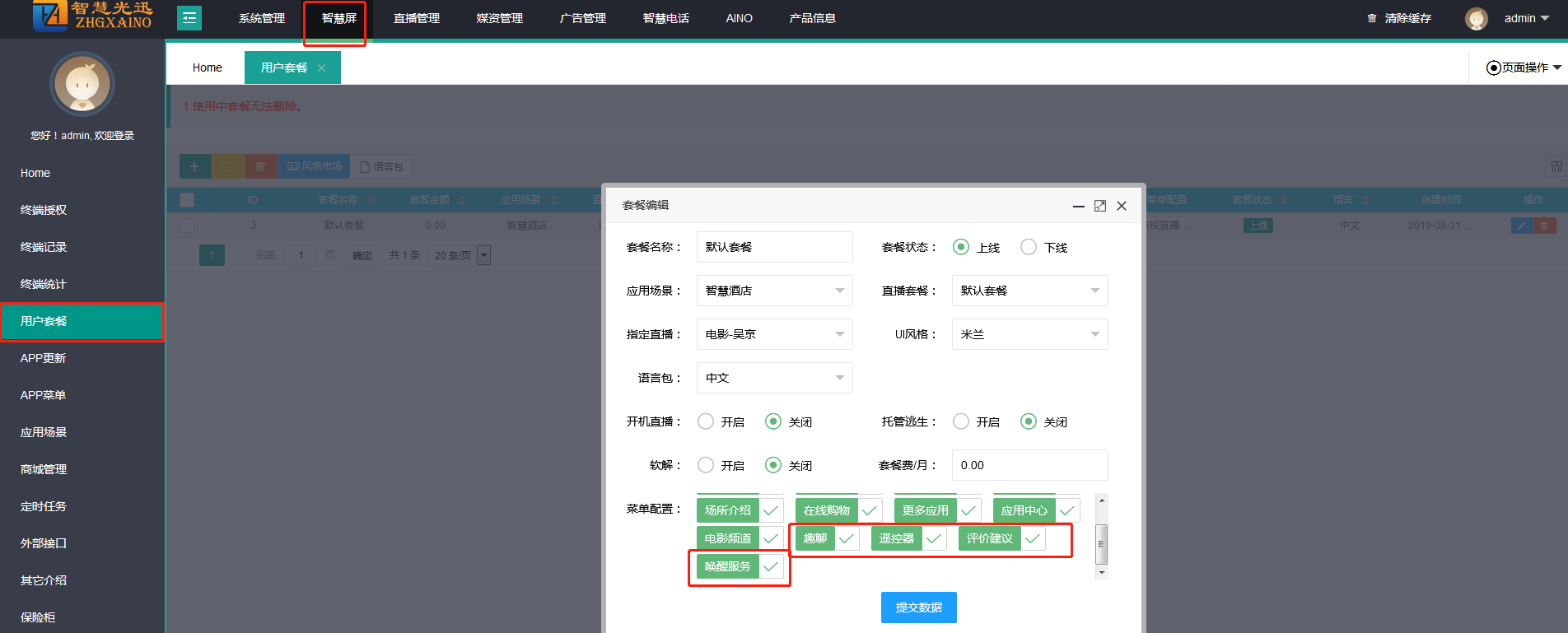Toggle the checkmark next to 遥控器
1568x633 pixels.
tap(933, 539)
